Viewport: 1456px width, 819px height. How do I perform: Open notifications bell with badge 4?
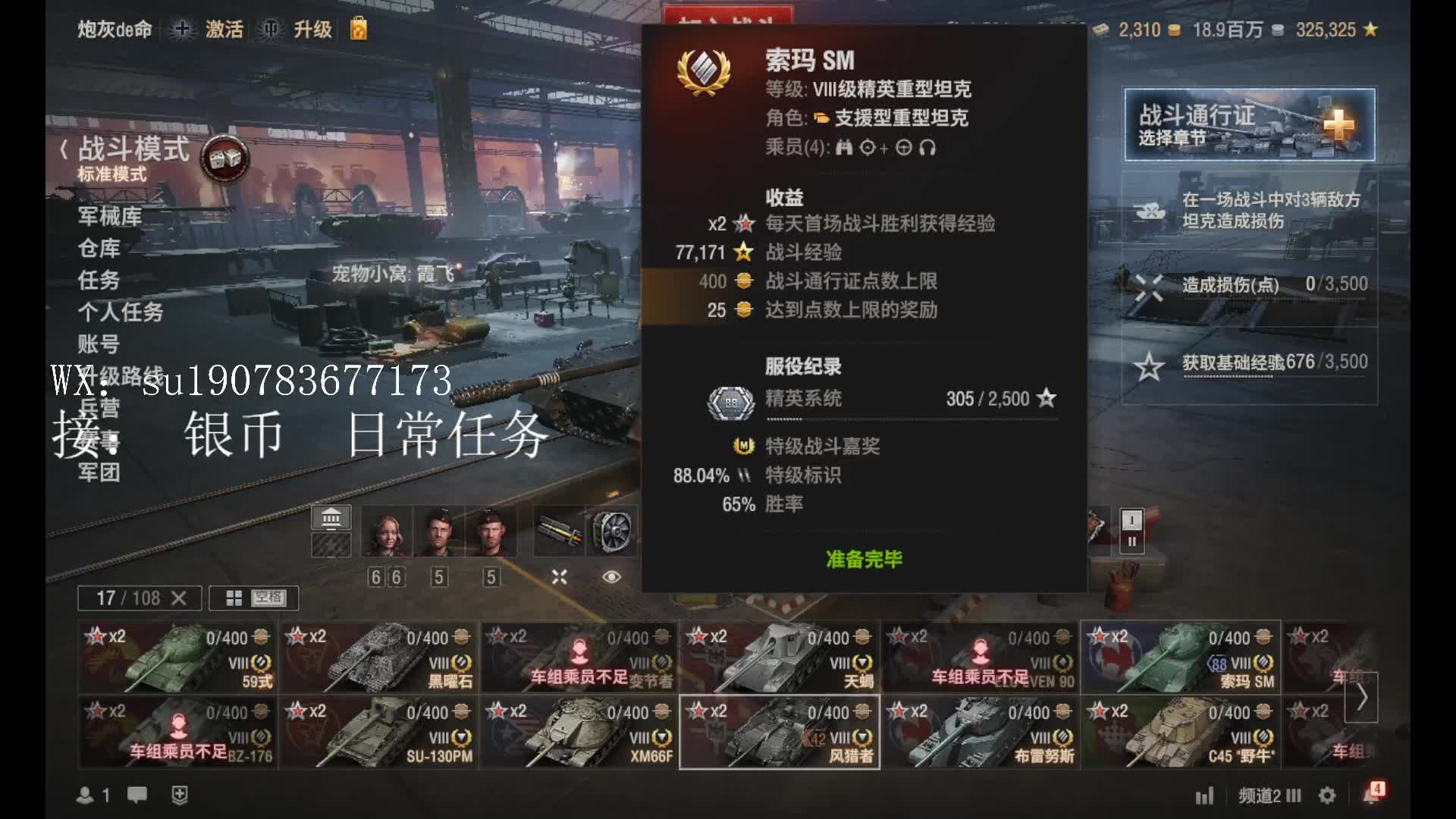point(1373,793)
